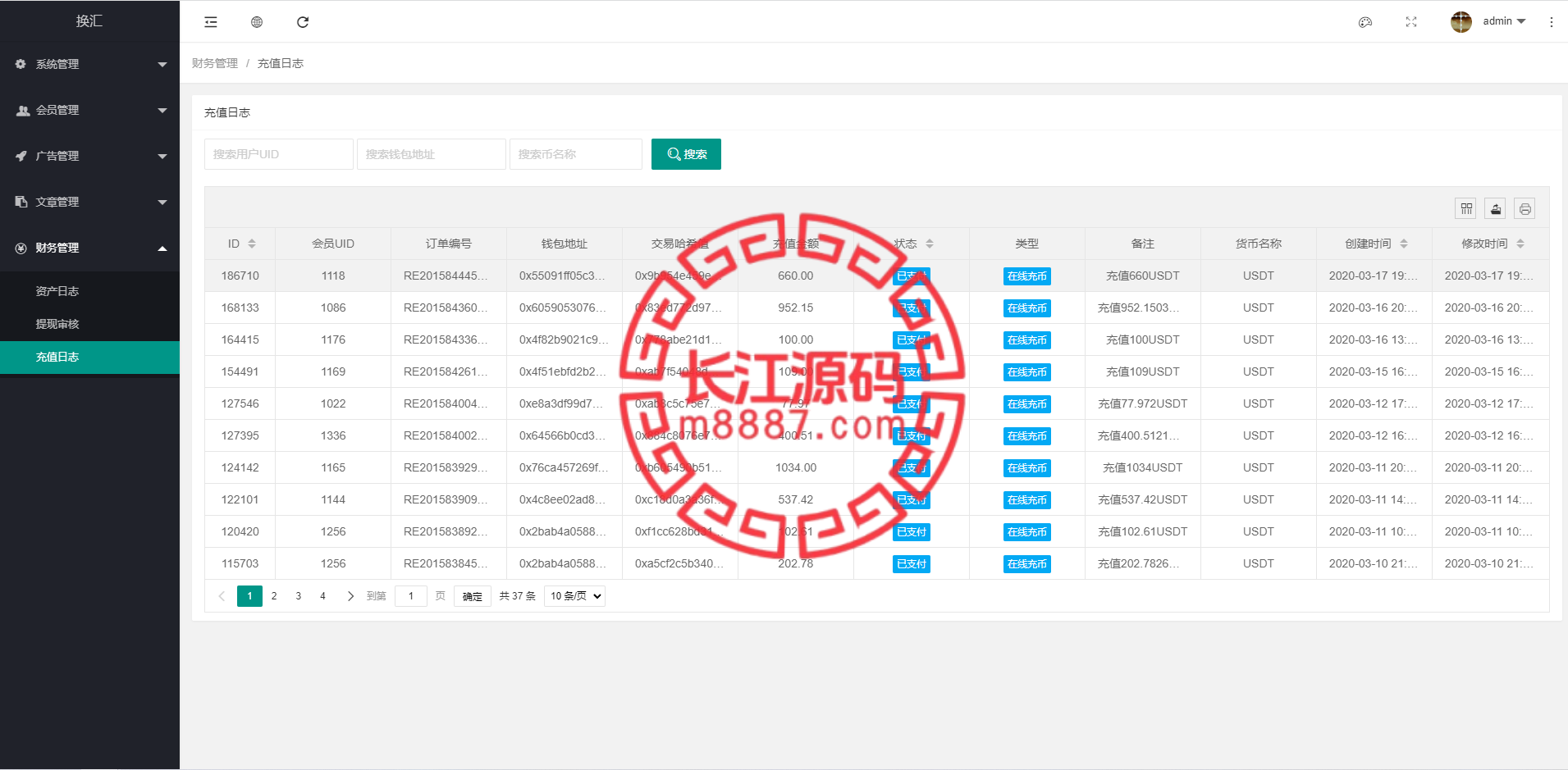Sort by 状态 column arrows
Image resolution: width=1568 pixels, height=770 pixels.
(930, 244)
